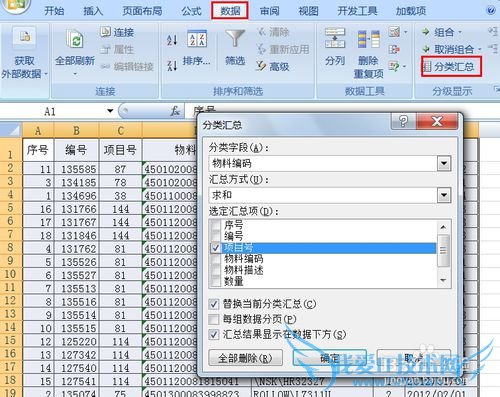This screenshot has width=500, height=397.
Task: Switch to the 审阅 ribbon tab
Action: click(x=269, y=11)
